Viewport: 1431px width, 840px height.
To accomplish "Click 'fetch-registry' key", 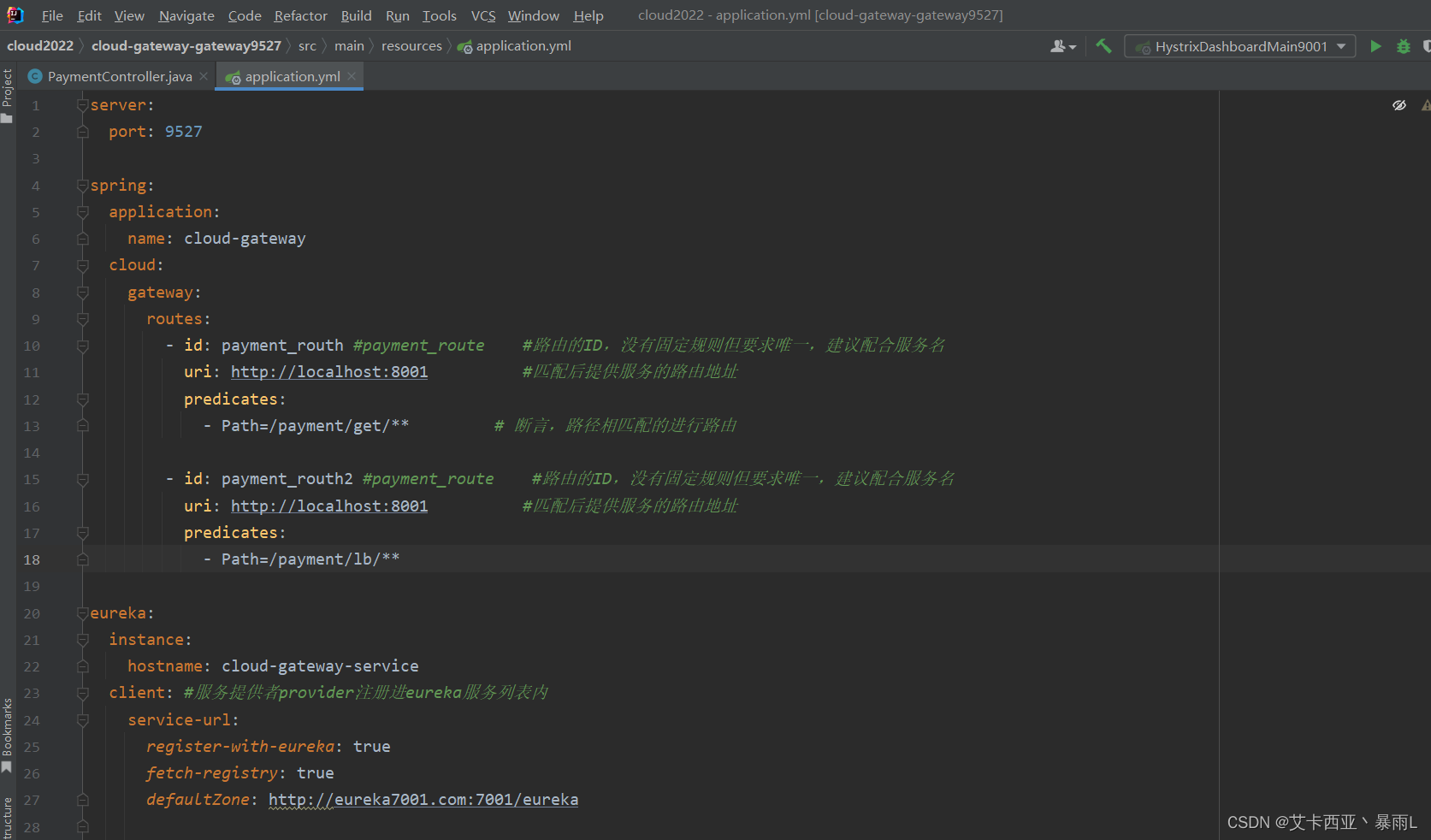I will (x=212, y=773).
